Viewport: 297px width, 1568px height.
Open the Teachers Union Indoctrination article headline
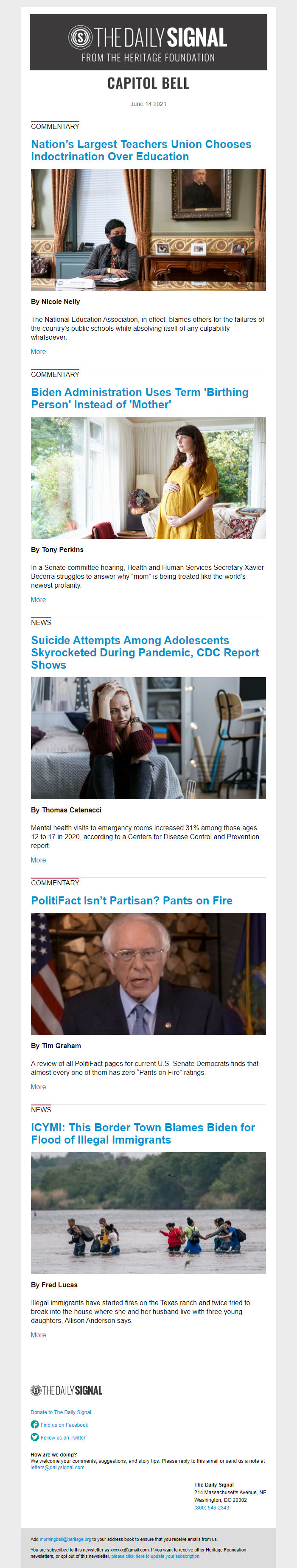[141, 151]
